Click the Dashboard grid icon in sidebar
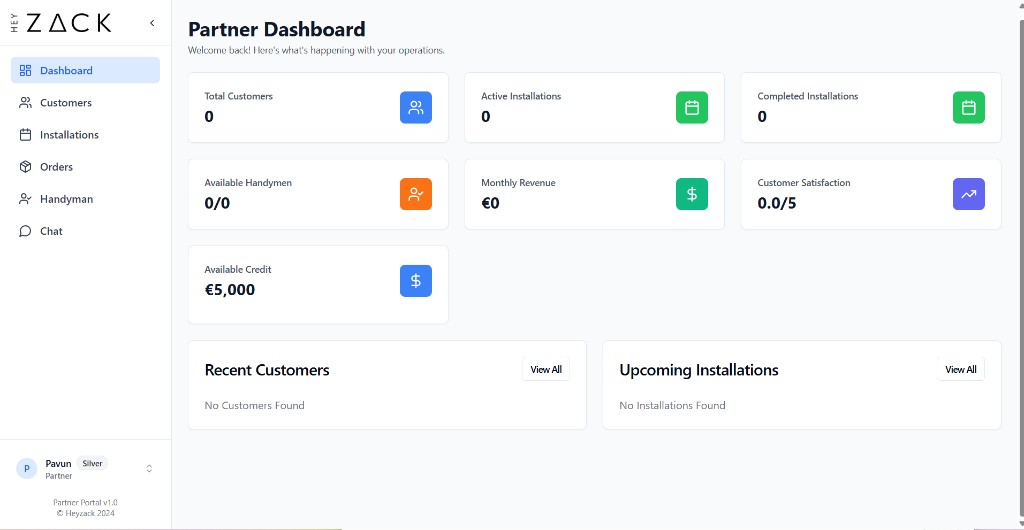Screen dimensions: 1024x530 click(x=25, y=70)
